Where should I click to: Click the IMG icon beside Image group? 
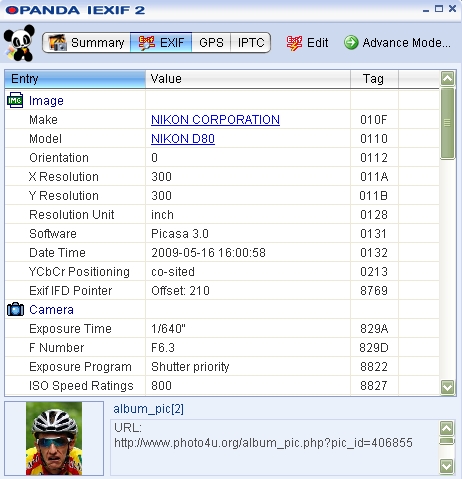click(x=15, y=100)
